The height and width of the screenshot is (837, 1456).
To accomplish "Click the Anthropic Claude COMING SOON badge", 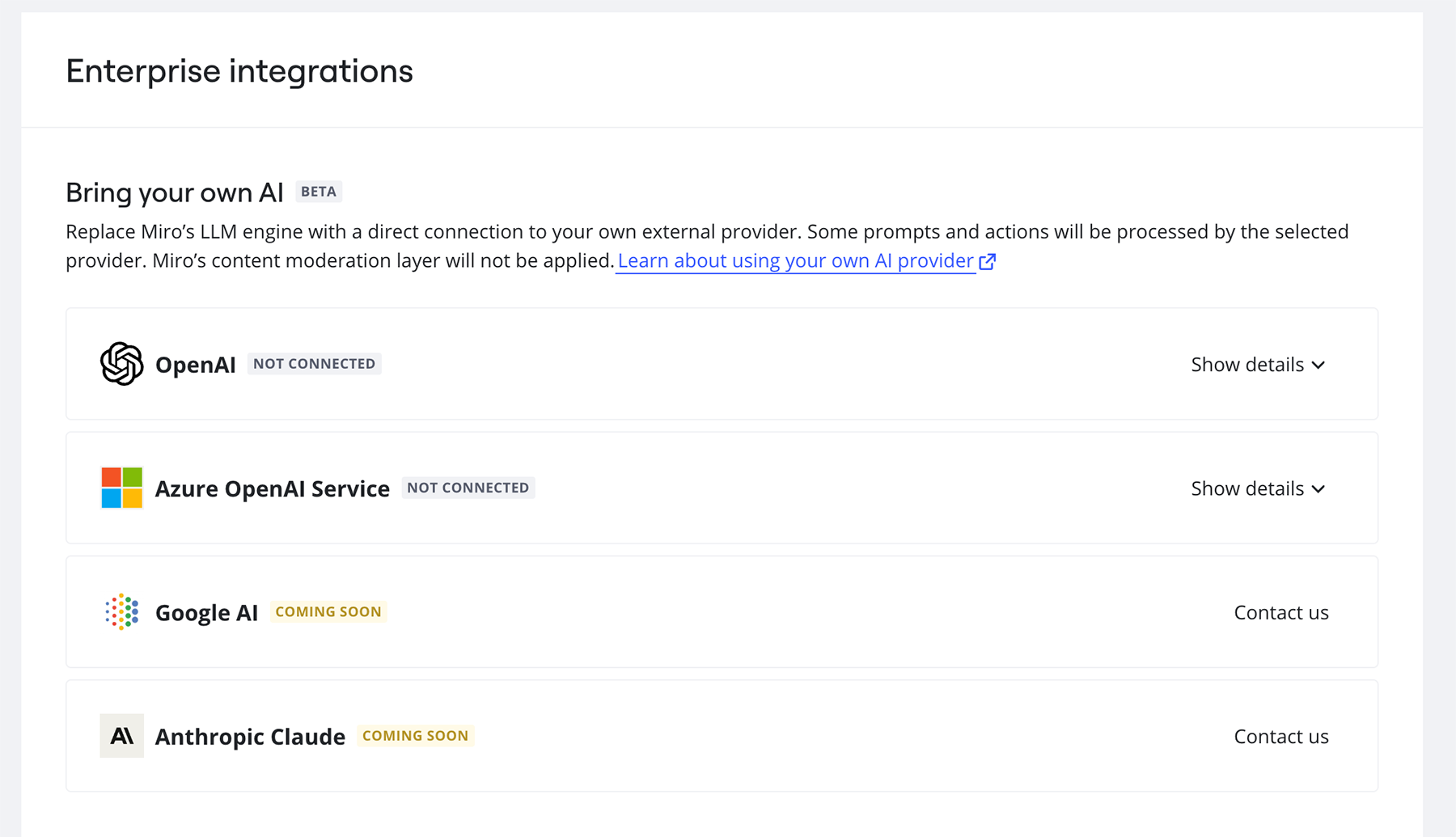I will (415, 736).
